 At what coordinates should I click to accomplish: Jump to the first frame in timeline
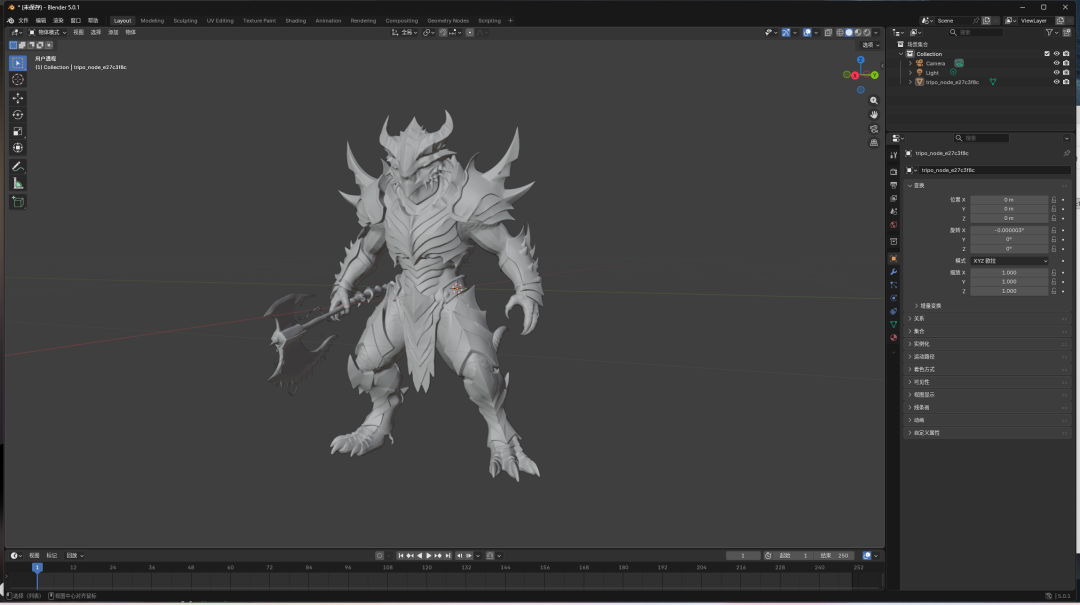pyautogui.click(x=401, y=555)
